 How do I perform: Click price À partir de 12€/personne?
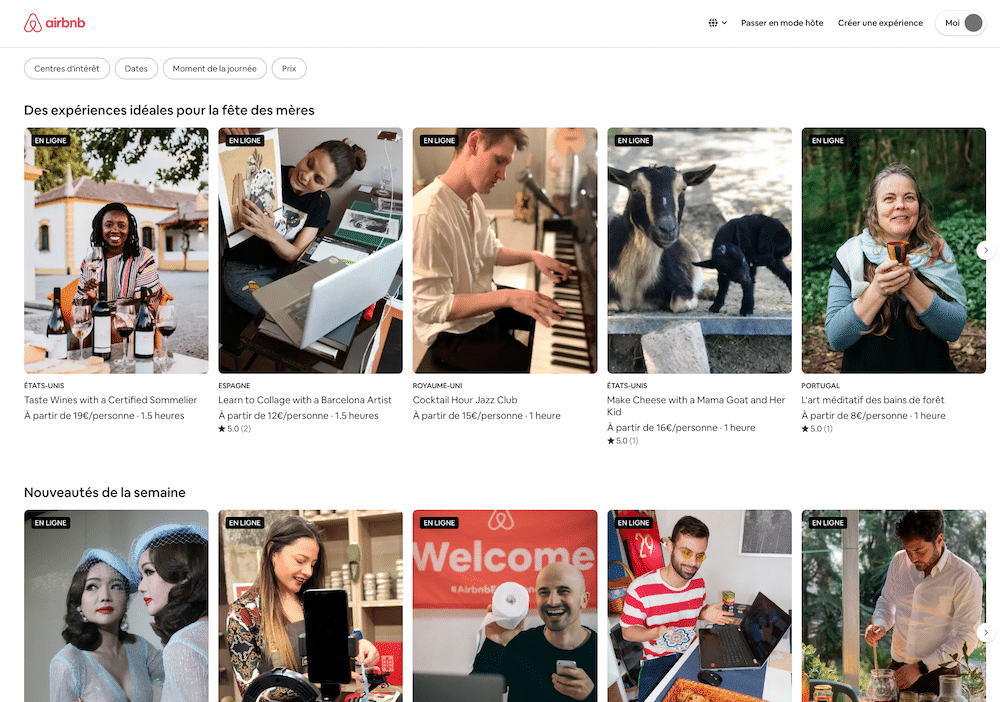[x=274, y=416]
